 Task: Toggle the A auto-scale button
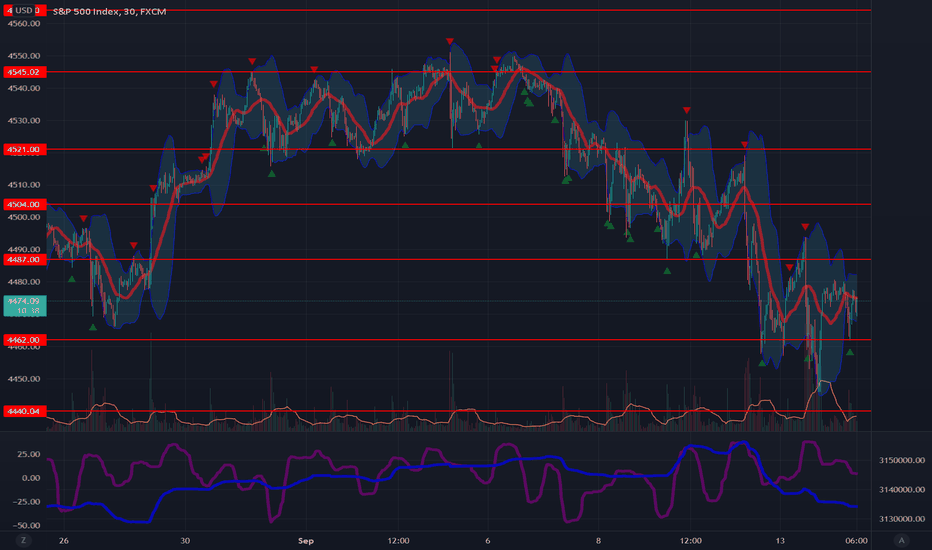(901, 540)
